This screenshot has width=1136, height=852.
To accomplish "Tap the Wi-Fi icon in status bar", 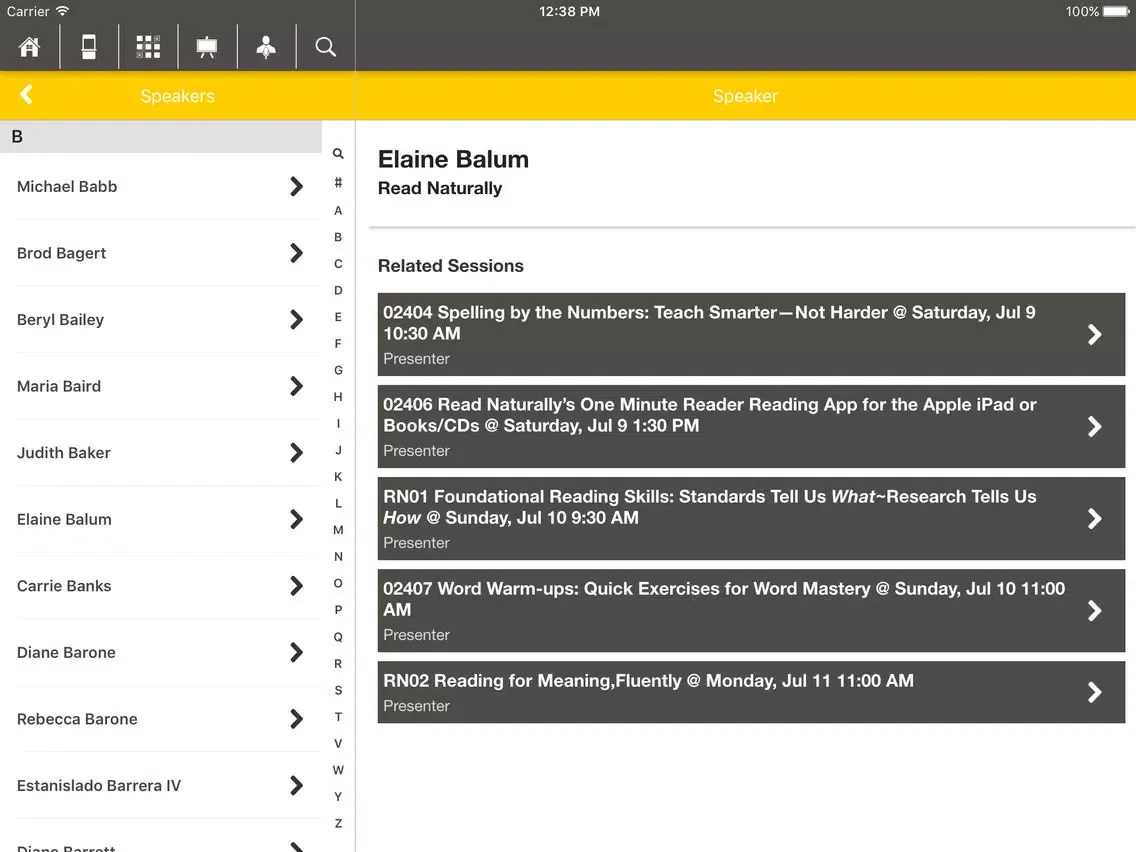I will (x=63, y=11).
